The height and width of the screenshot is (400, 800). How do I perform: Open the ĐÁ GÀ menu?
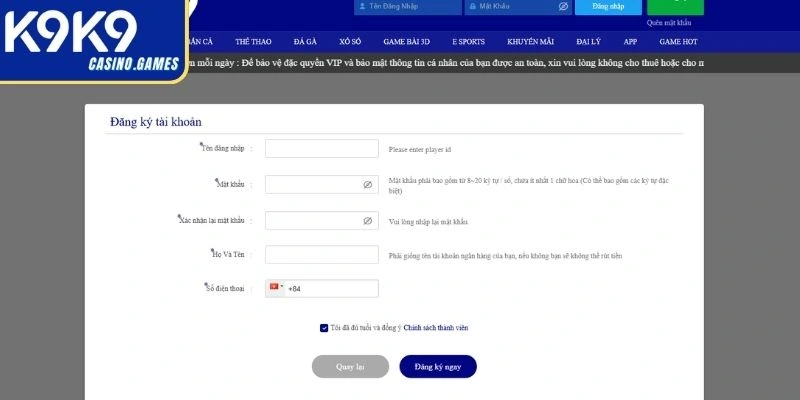[x=305, y=42]
